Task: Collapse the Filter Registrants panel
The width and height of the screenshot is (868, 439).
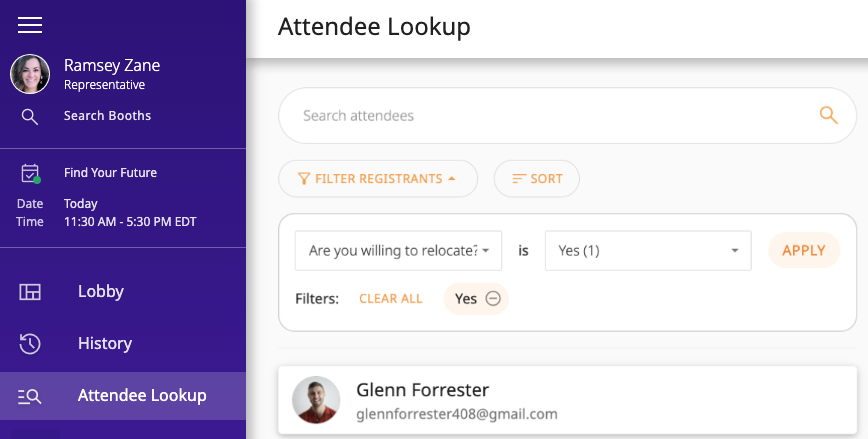Action: point(378,179)
